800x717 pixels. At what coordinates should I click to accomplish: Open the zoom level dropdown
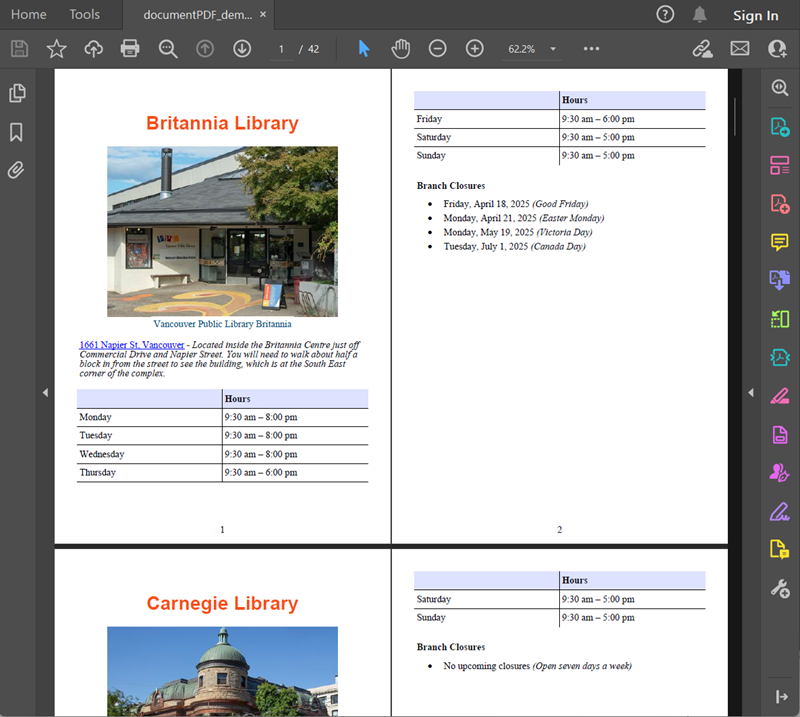click(x=553, y=49)
